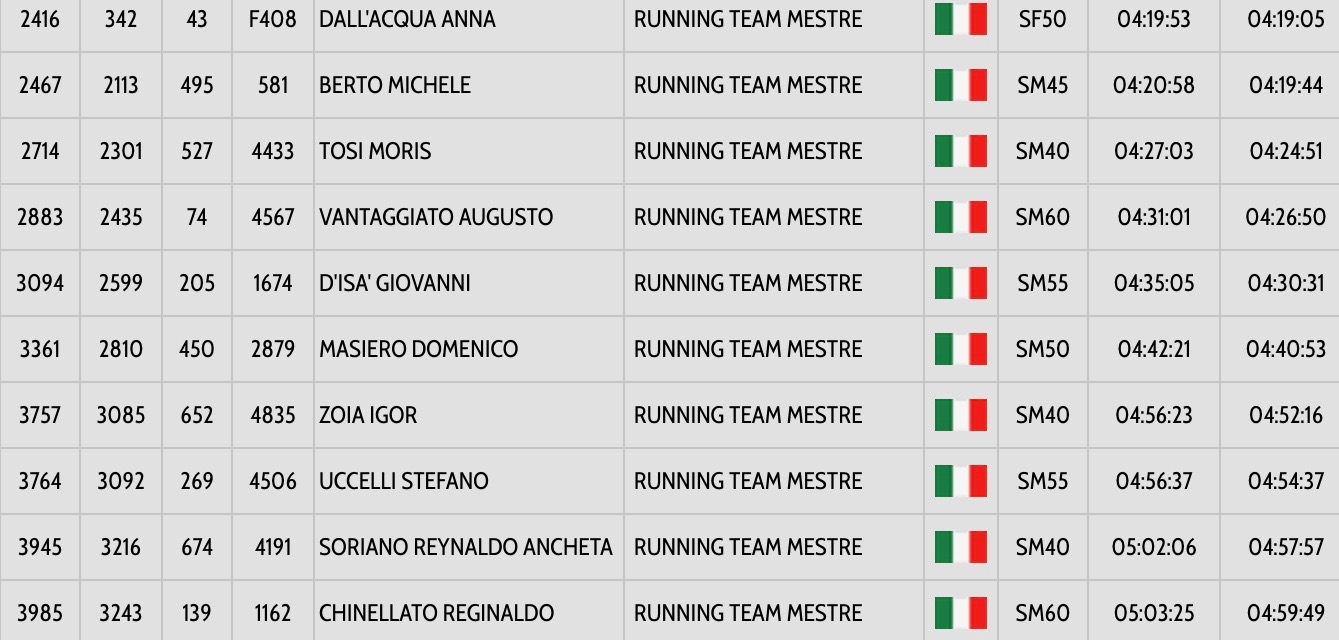Click Running Team Mestre in Berto Michele's row

pyautogui.click(x=748, y=85)
